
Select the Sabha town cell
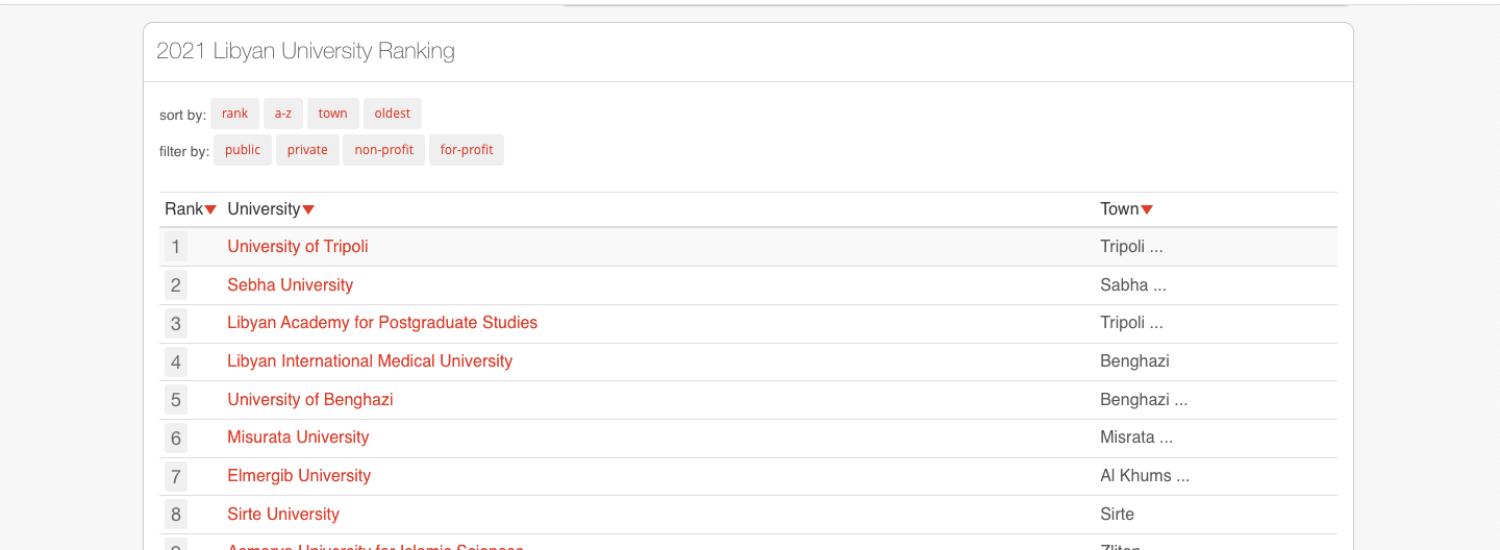1134,285
